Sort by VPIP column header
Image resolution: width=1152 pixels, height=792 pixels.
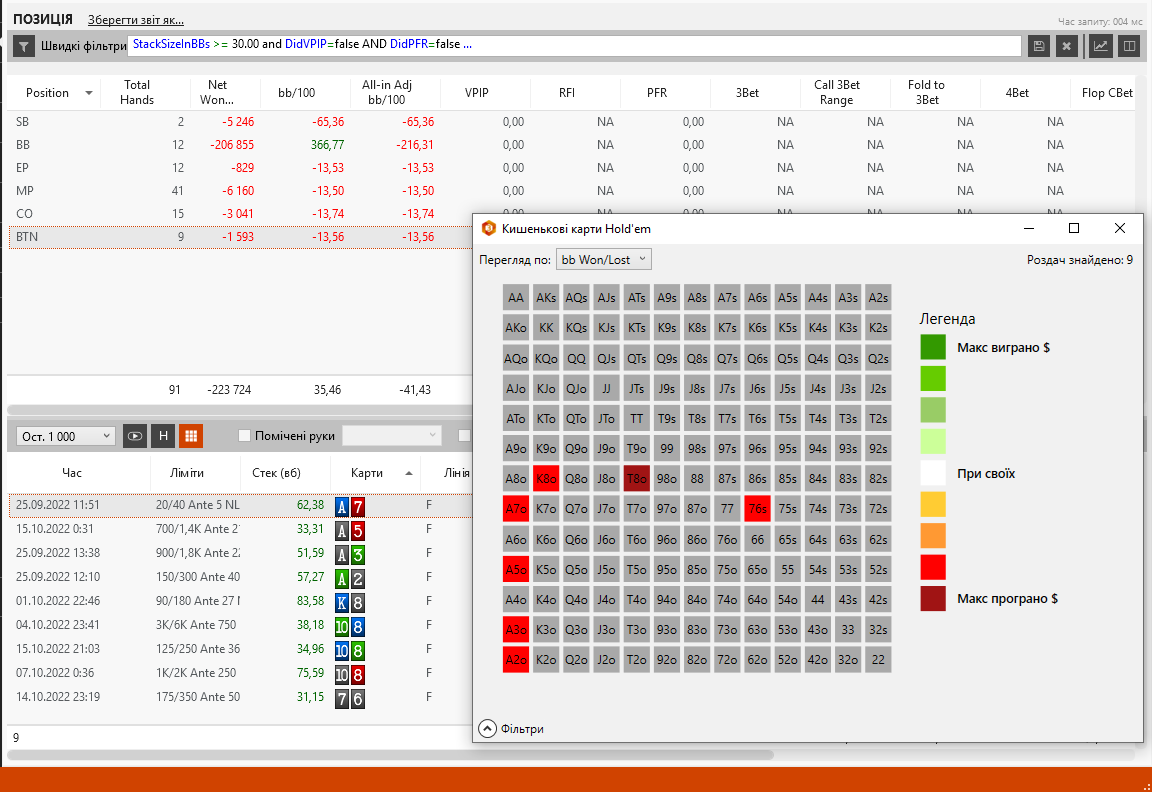click(477, 93)
